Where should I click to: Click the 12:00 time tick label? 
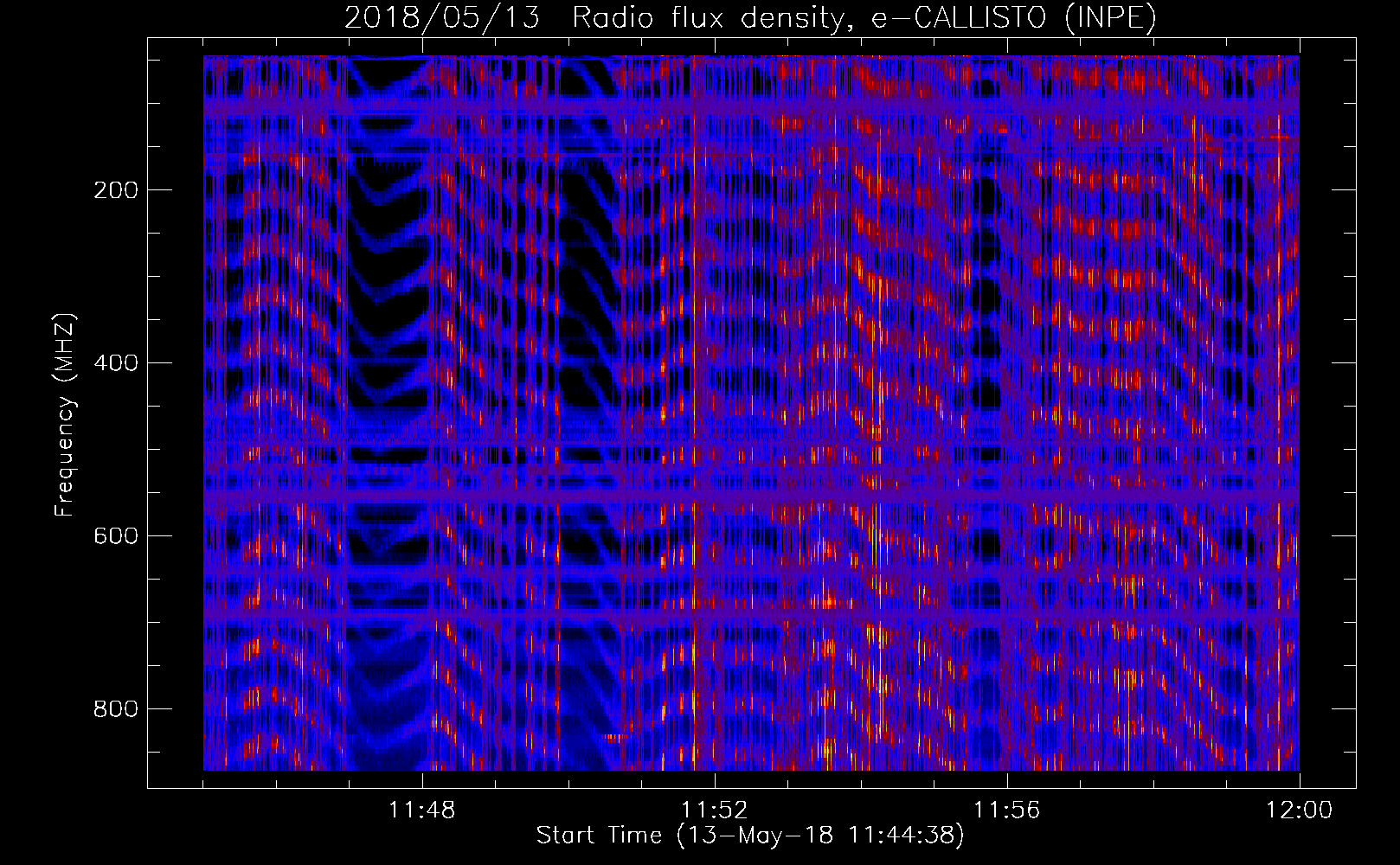[x=1300, y=811]
